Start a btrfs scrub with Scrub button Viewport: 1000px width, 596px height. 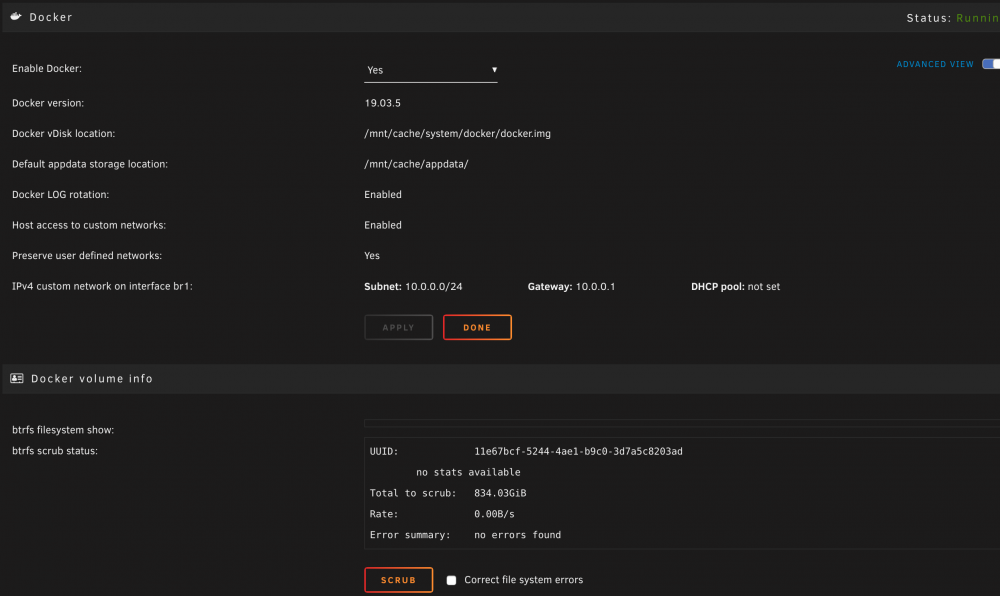(399, 580)
